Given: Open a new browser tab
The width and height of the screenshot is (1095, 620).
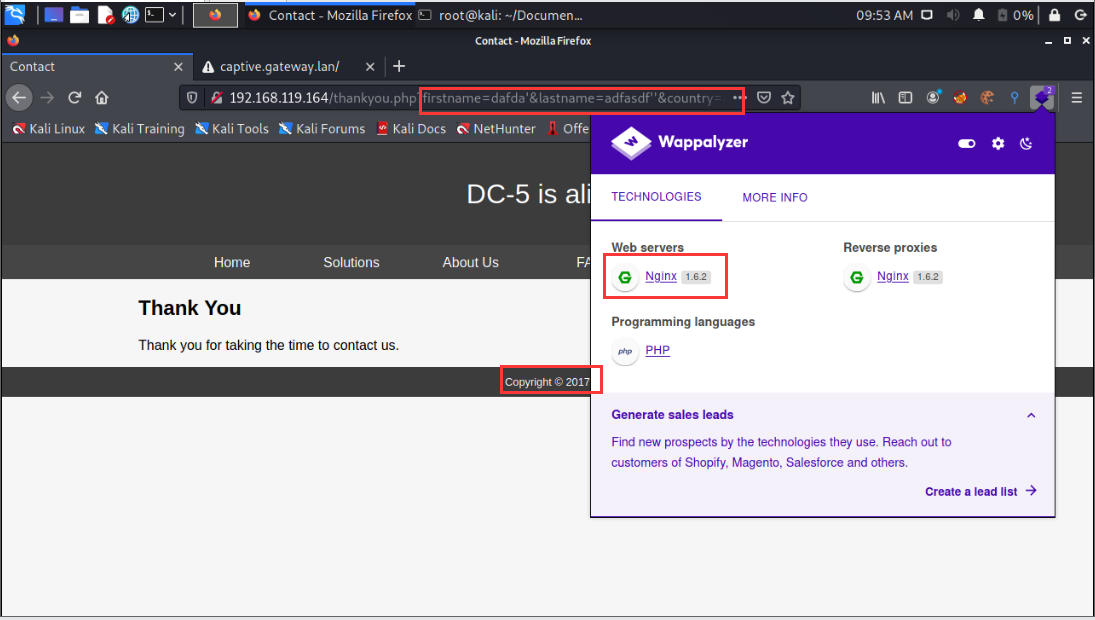Looking at the screenshot, I should [399, 66].
